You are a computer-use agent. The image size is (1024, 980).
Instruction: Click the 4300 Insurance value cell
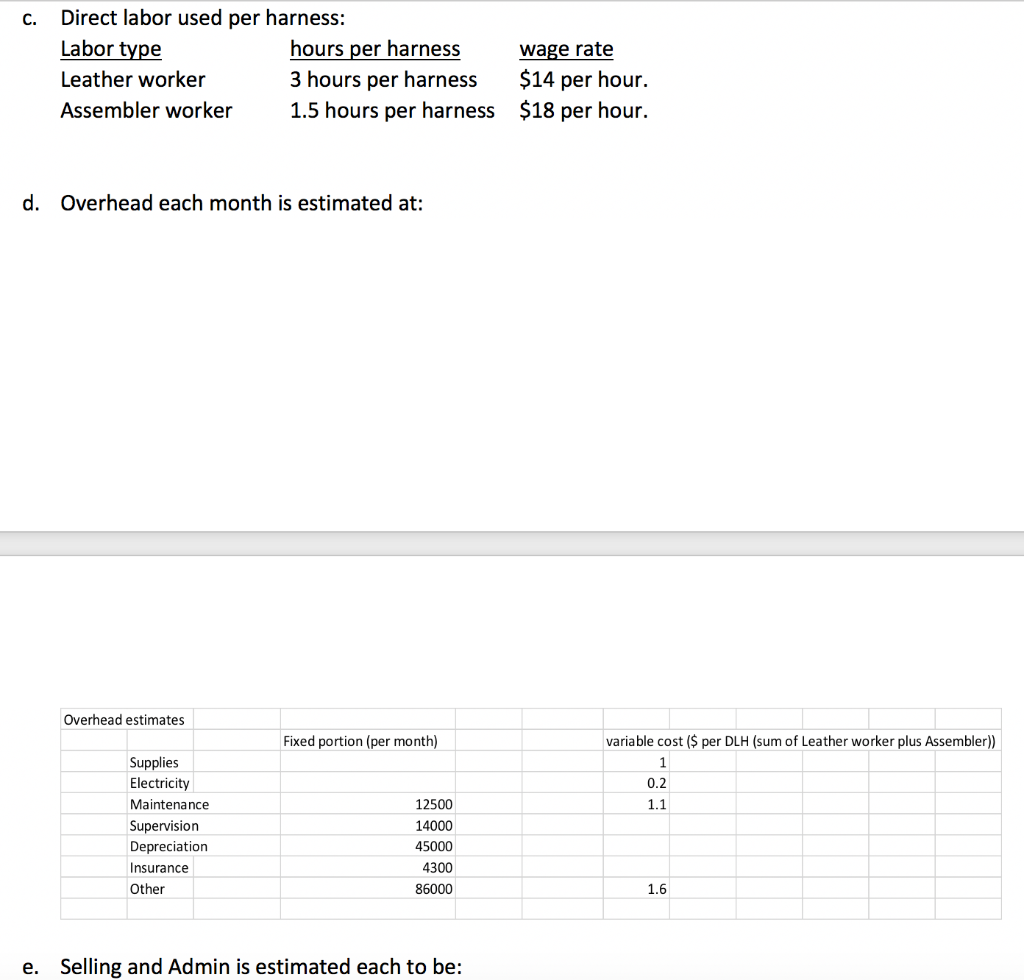pos(435,867)
